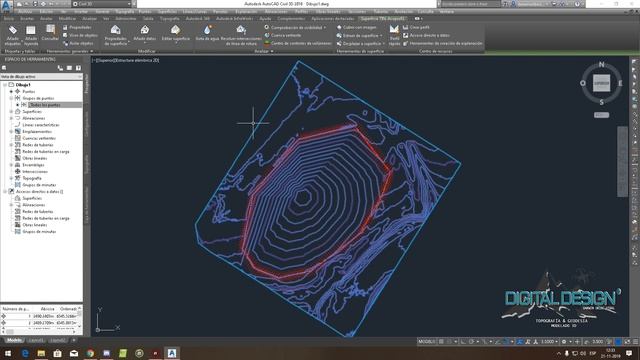Expand the Herramientas generales panel
The height and width of the screenshot is (360, 640).
[70, 51]
